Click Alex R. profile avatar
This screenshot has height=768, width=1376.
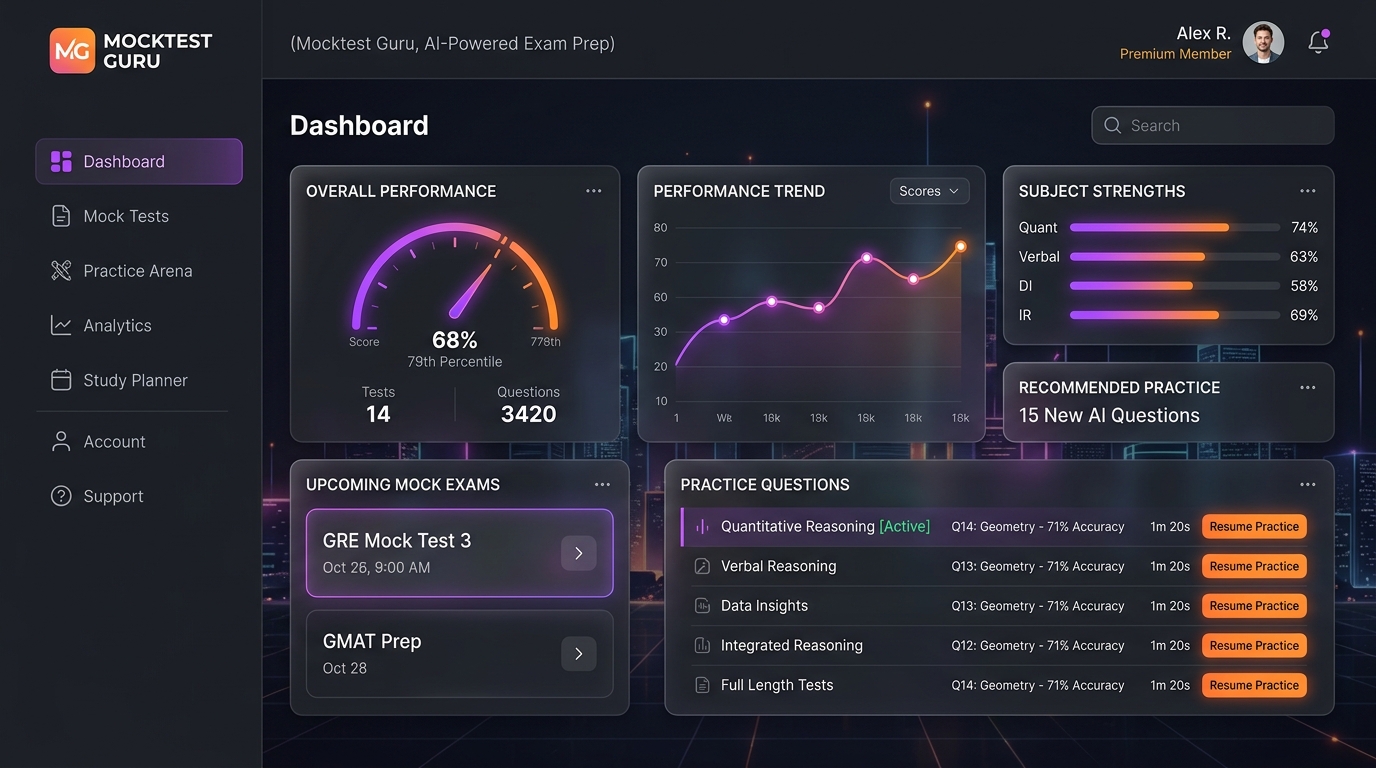coord(1263,43)
